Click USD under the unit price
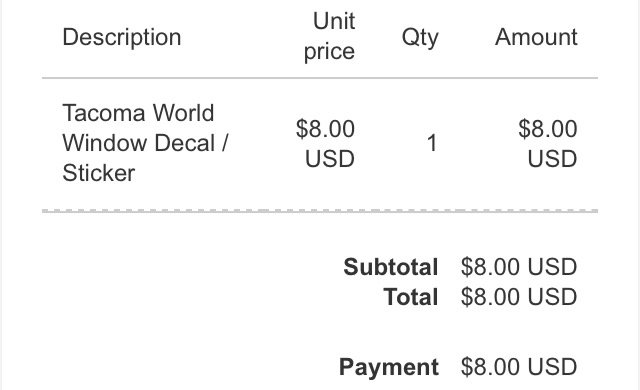Viewport: 640px width, 390px height. pos(330,159)
